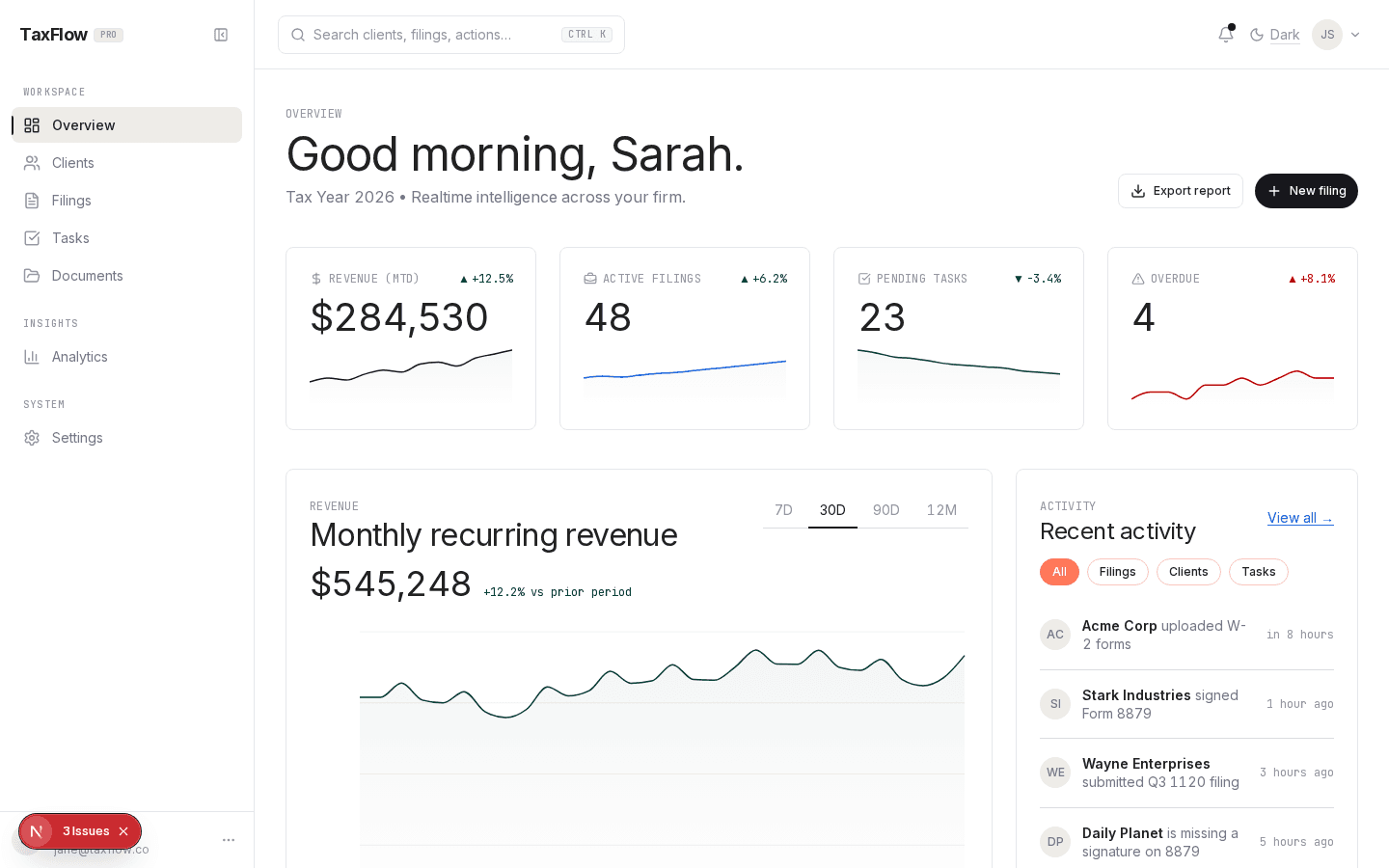The width and height of the screenshot is (1389, 868).
Task: Open sidebar user more options ellipsis
Action: point(229,840)
